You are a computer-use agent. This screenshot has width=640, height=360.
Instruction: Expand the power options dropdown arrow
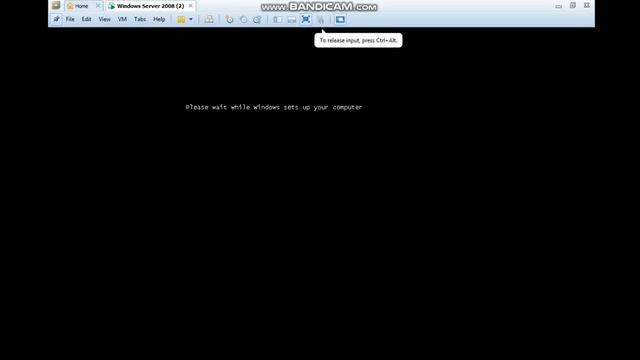tap(191, 19)
